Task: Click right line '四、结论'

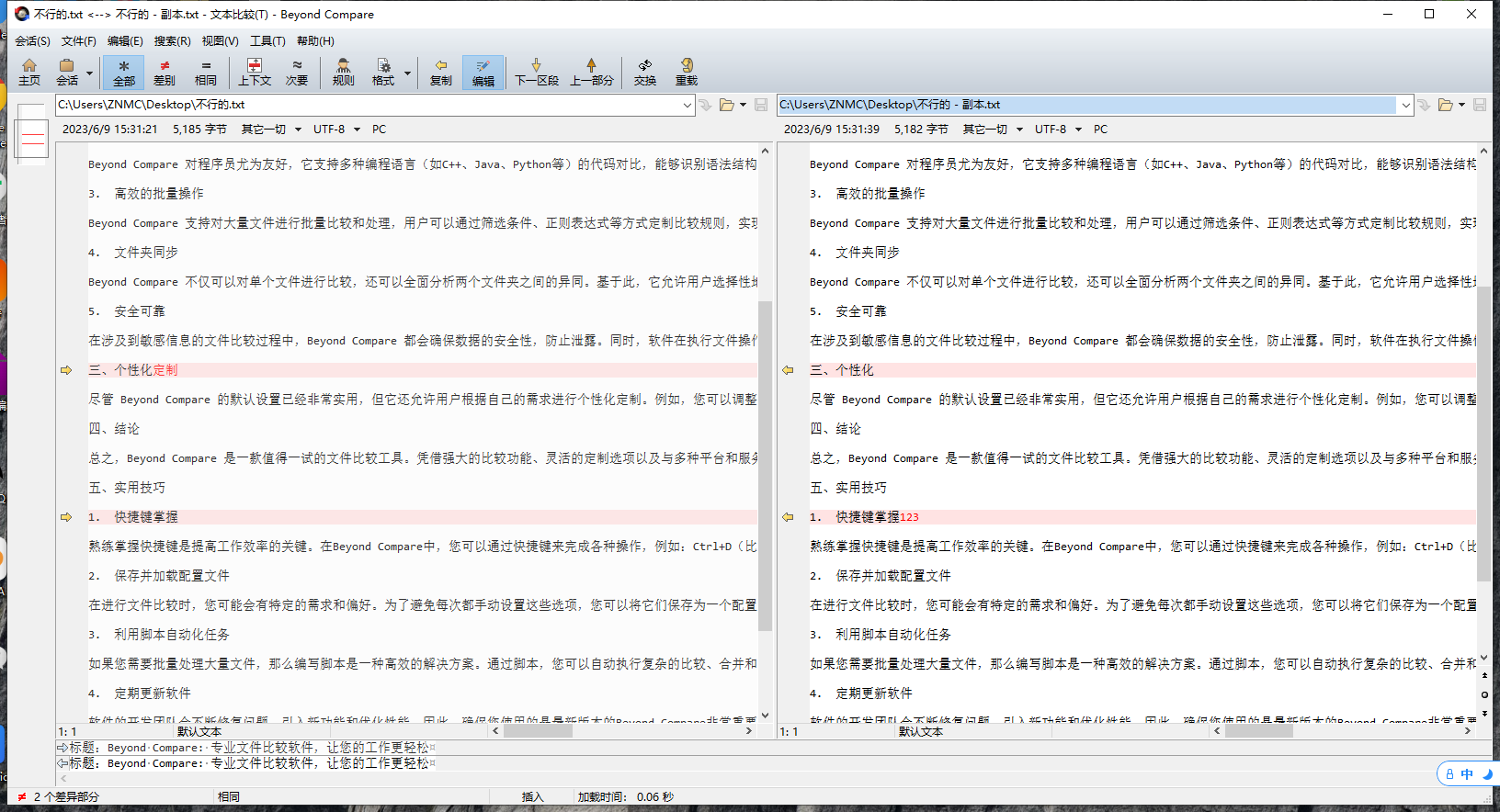Action: click(x=835, y=429)
